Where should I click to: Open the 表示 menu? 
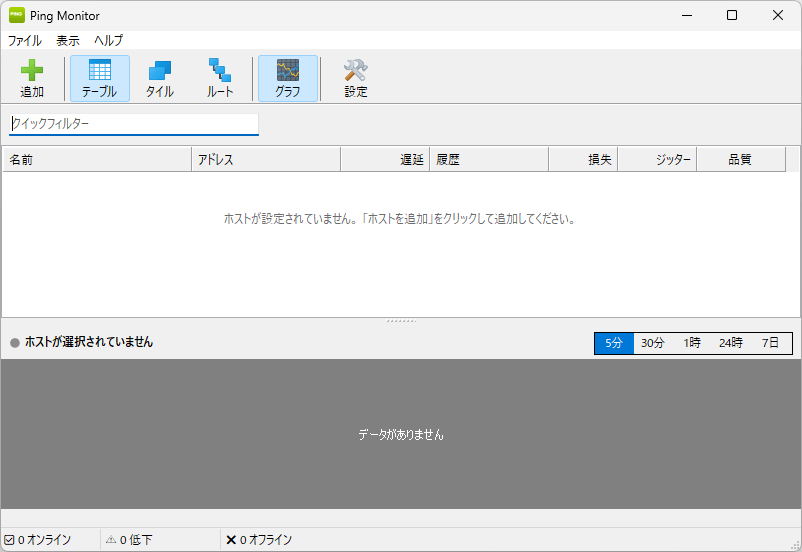tap(68, 41)
